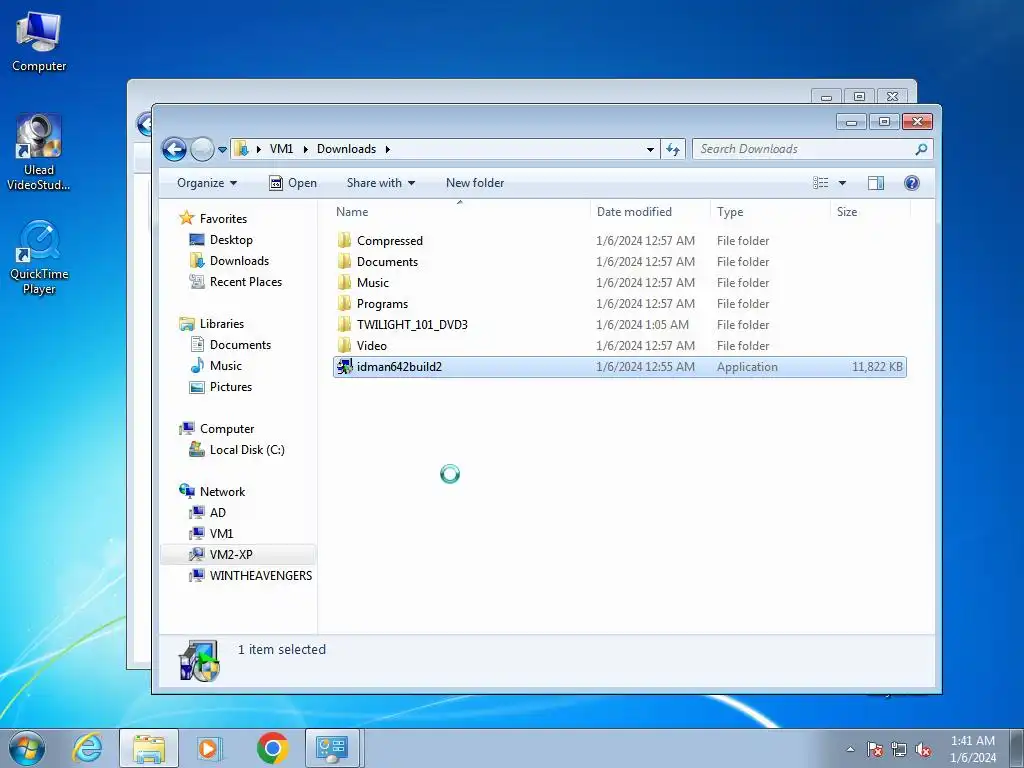Click the Back navigation arrow in Explorer
Viewport: 1024px width, 768px height.
pyautogui.click(x=174, y=150)
